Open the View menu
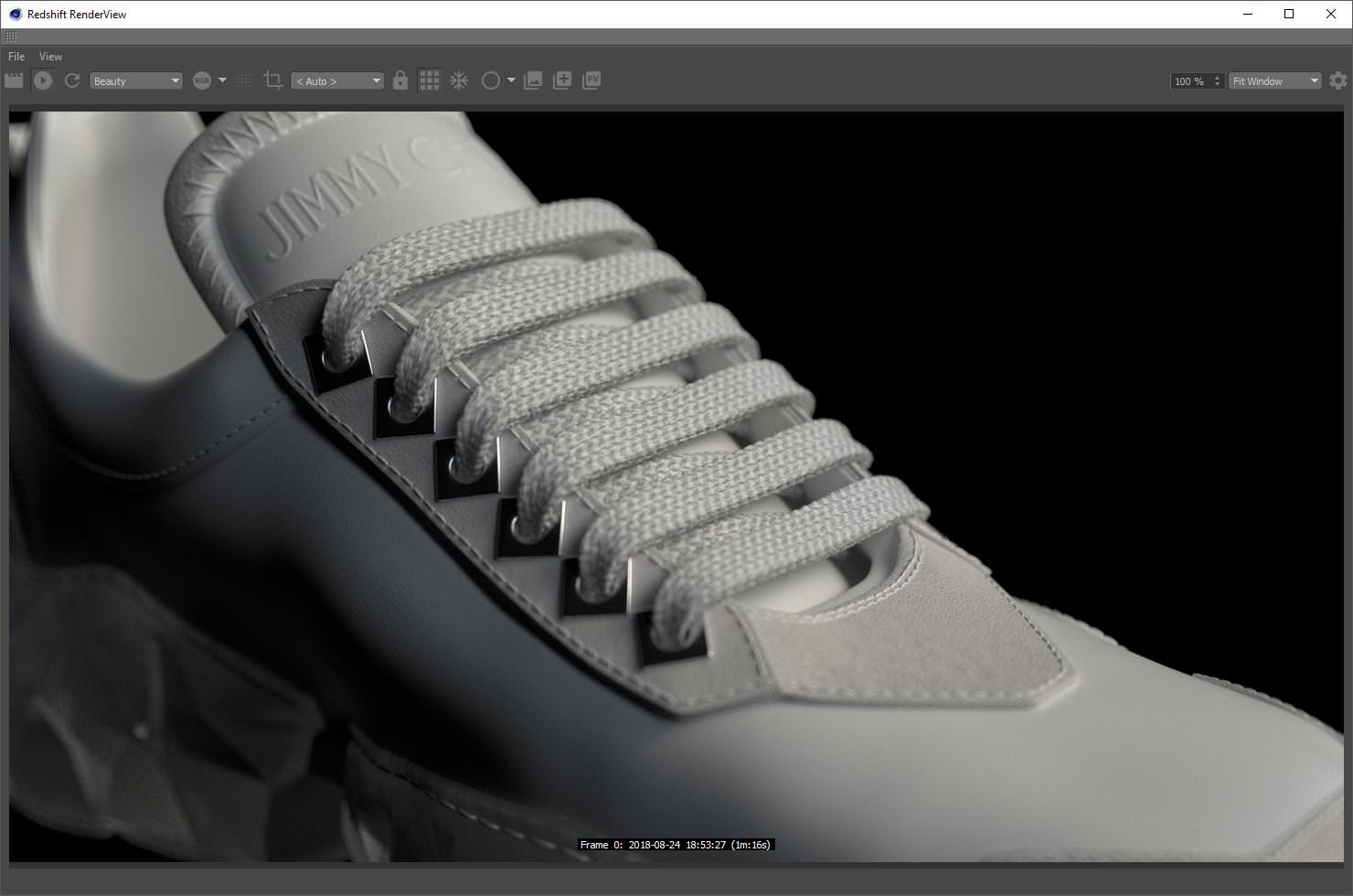 pyautogui.click(x=50, y=57)
